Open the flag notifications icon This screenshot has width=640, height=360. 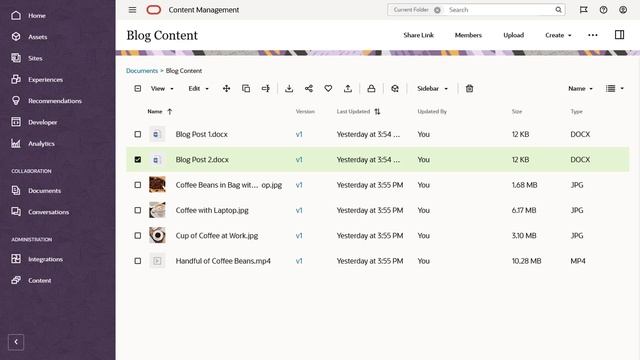point(584,10)
